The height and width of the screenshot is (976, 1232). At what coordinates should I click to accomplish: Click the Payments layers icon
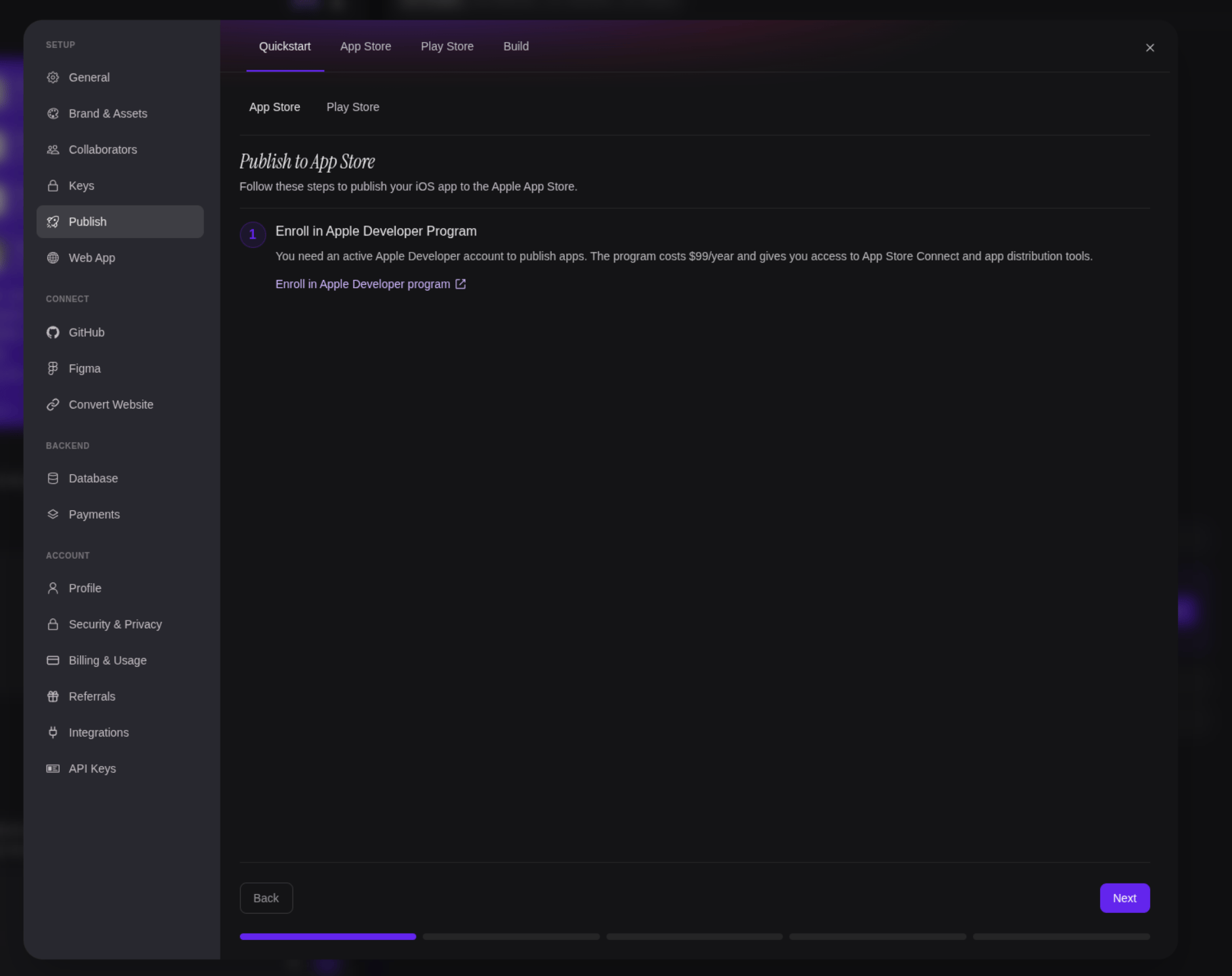[53, 514]
